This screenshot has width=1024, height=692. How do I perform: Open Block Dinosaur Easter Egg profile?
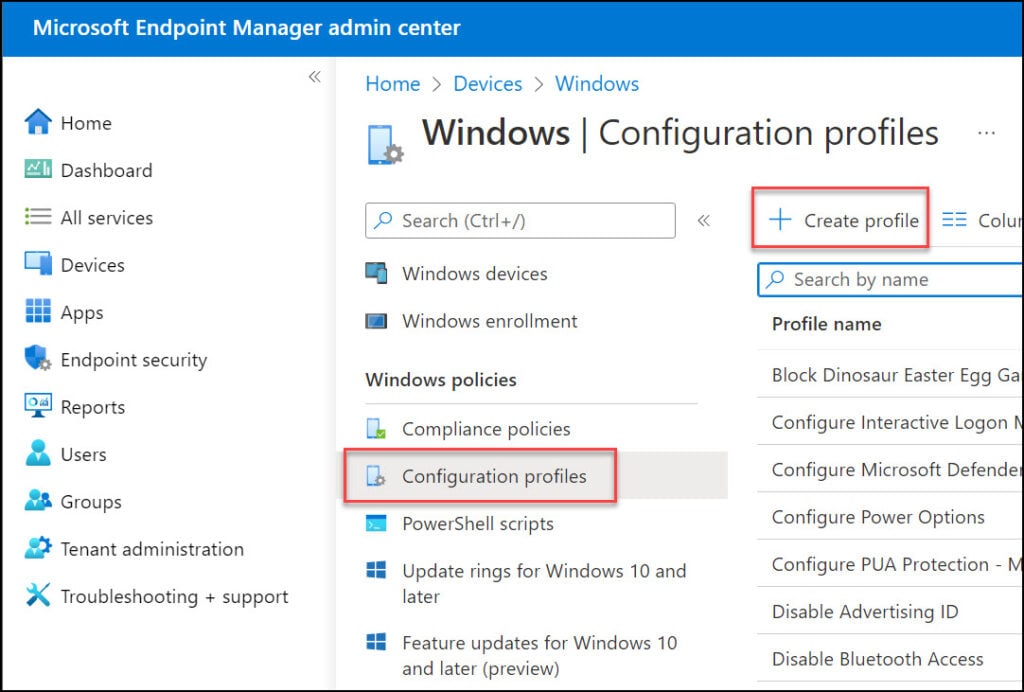895,375
